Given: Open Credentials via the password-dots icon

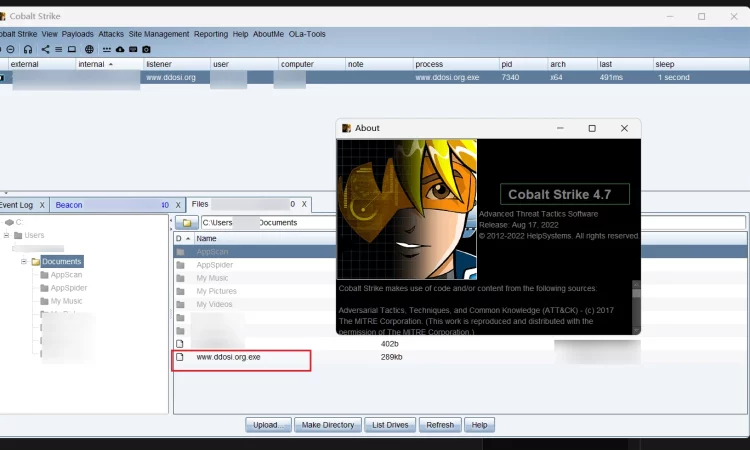Looking at the screenshot, I should tap(107, 49).
